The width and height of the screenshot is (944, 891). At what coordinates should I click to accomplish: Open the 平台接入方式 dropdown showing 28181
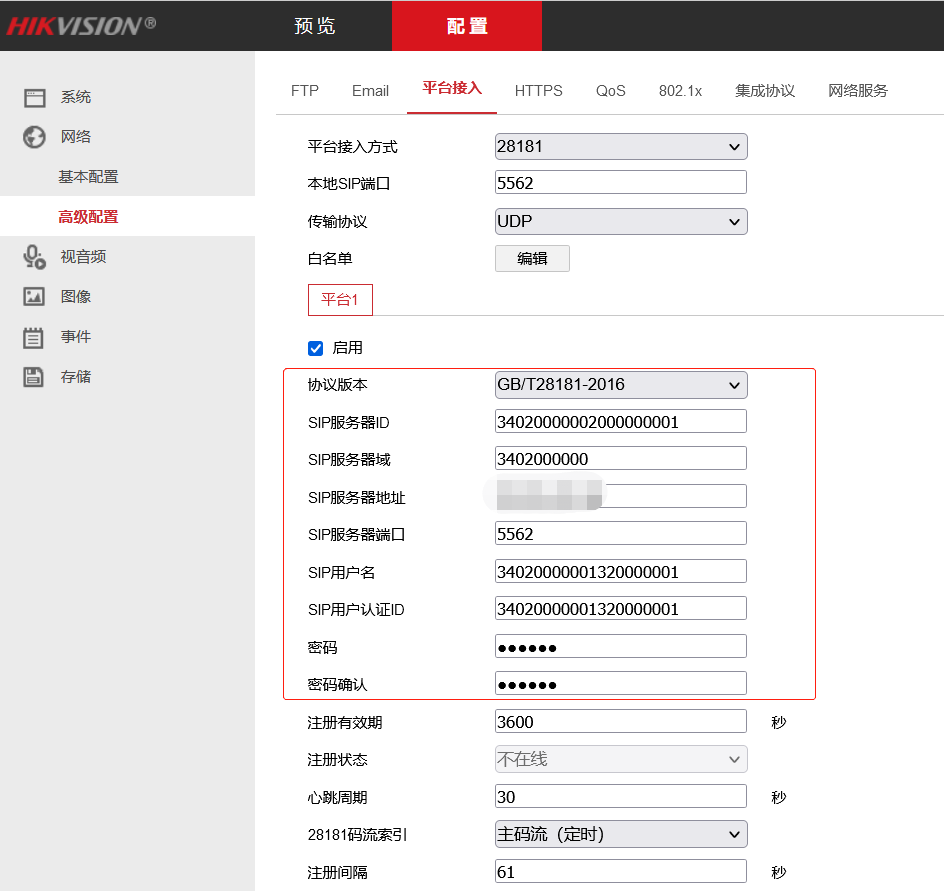pyautogui.click(x=621, y=147)
